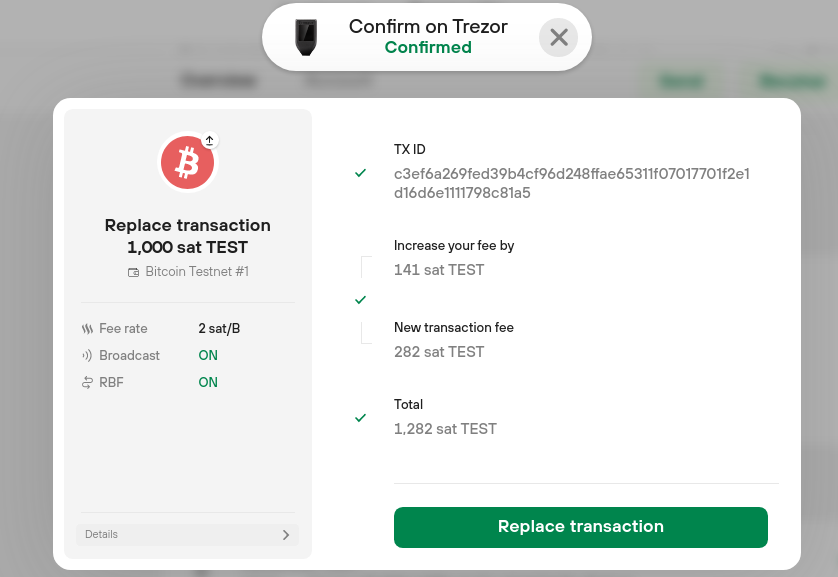
Task: Disable the RBF option
Action: (x=207, y=382)
